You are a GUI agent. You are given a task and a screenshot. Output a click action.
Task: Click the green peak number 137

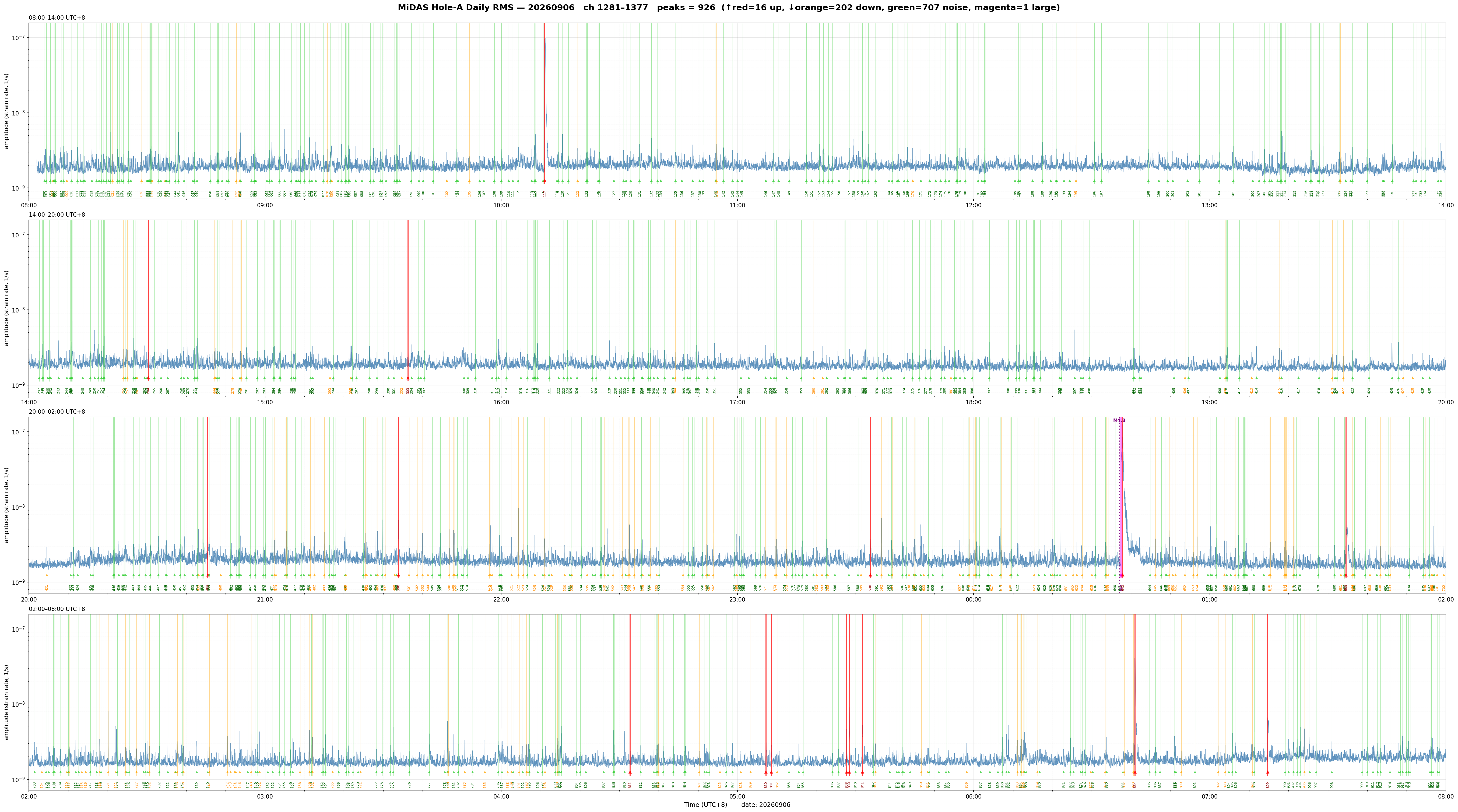point(693,194)
